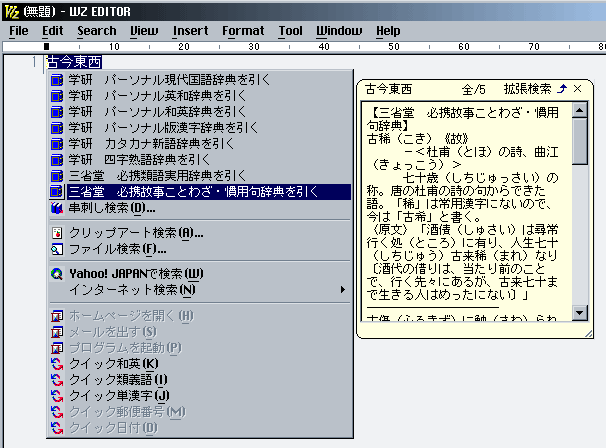The image size is (606, 448).
Task: Open the Tool menu
Action: tap(291, 31)
